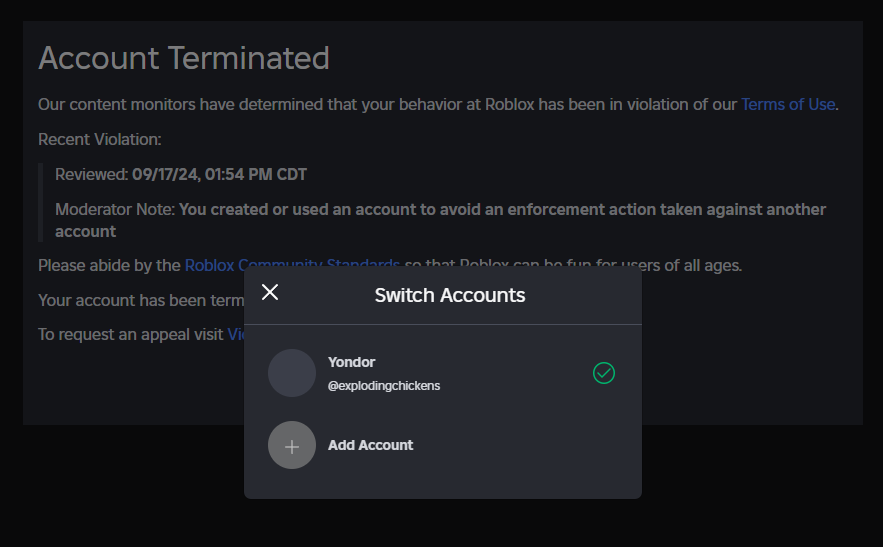Open the Terms of Use link

[788, 105]
